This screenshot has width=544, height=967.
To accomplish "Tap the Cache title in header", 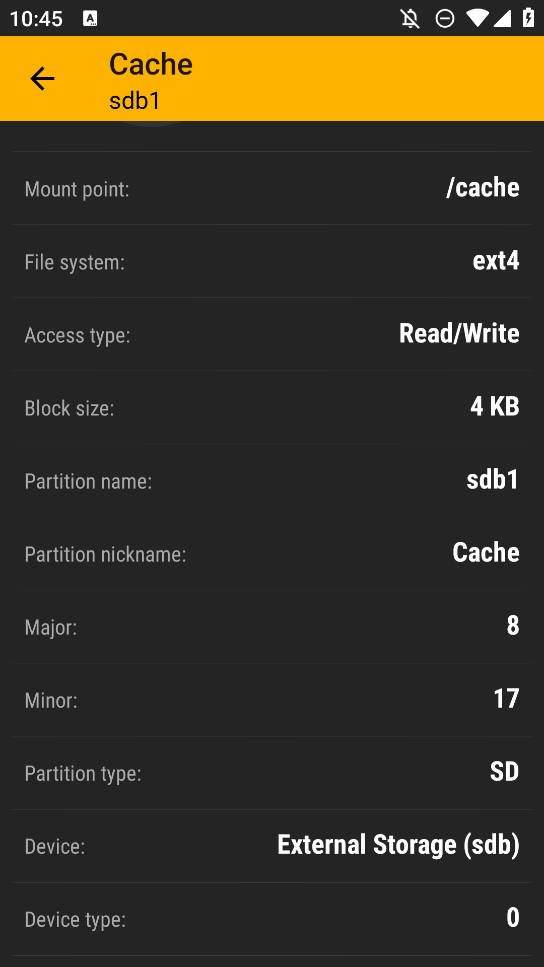I will coord(150,64).
